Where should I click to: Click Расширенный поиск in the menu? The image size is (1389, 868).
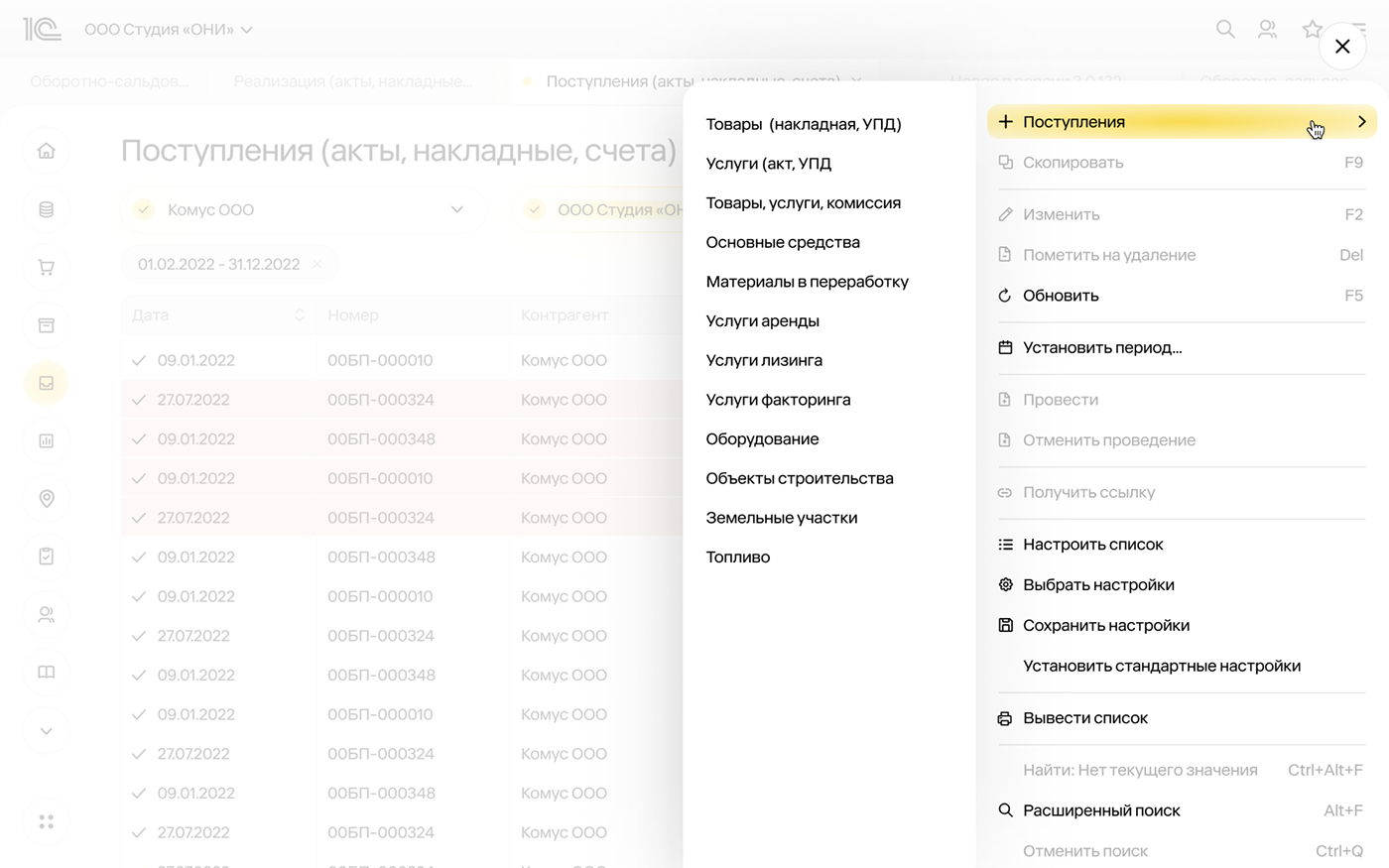1101,810
